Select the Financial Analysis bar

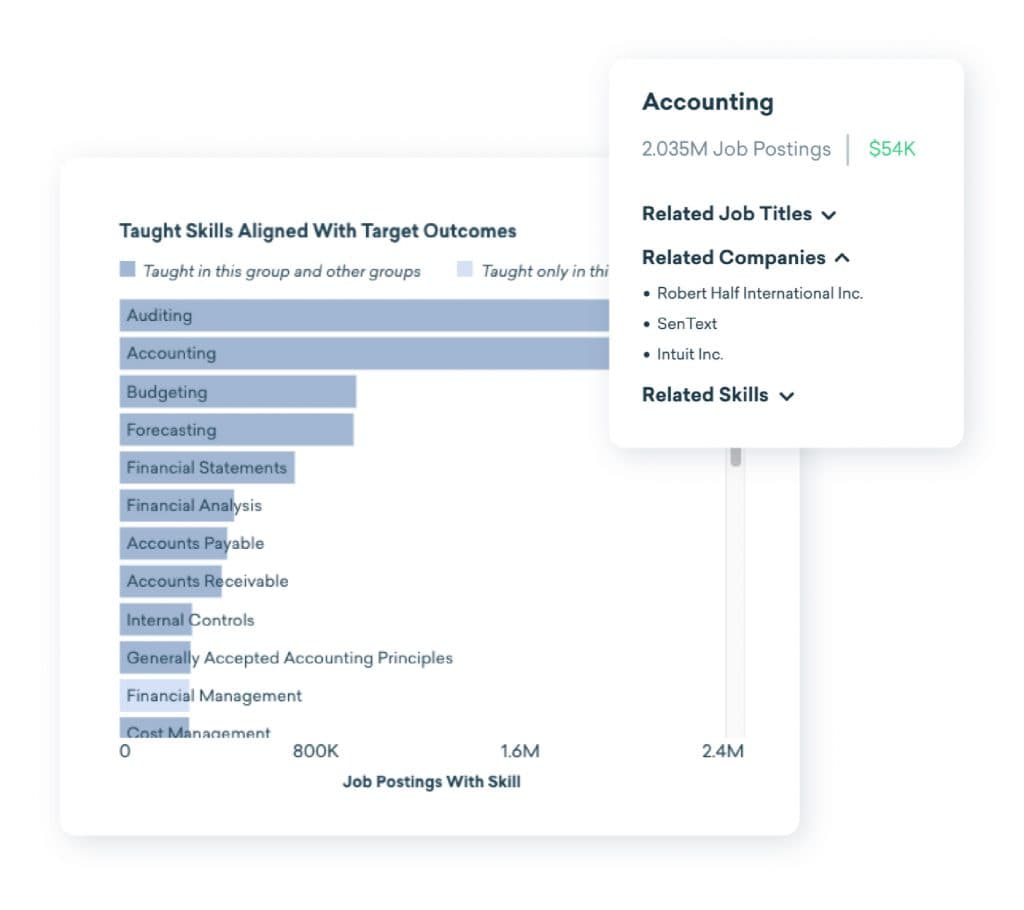point(177,506)
